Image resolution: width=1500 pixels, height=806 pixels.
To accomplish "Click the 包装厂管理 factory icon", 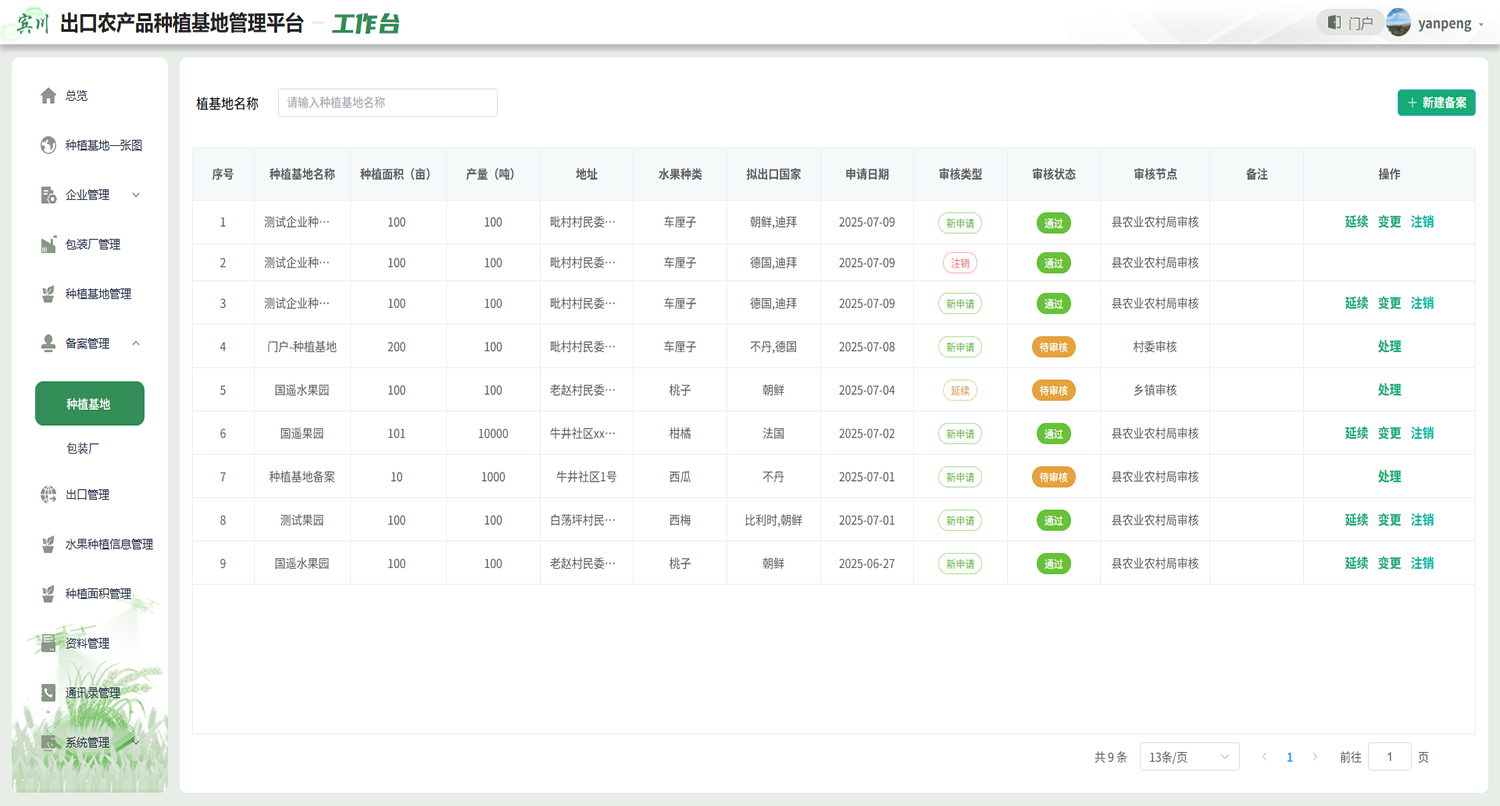I will tap(48, 245).
